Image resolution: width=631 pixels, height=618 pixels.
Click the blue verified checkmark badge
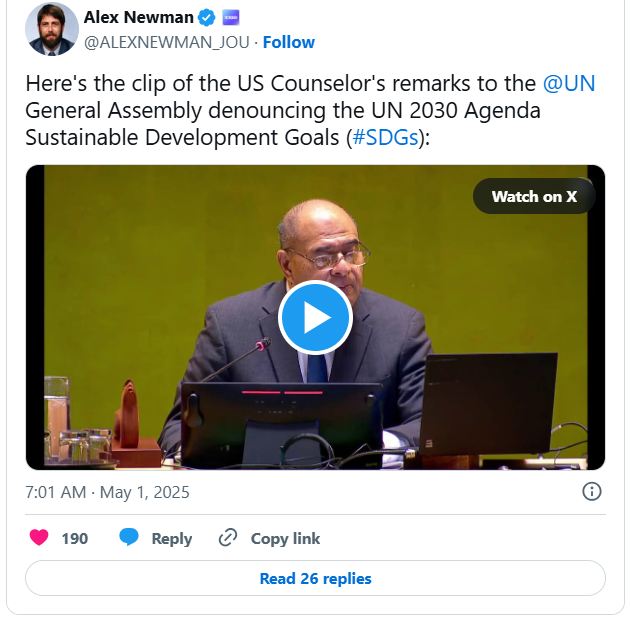[207, 18]
